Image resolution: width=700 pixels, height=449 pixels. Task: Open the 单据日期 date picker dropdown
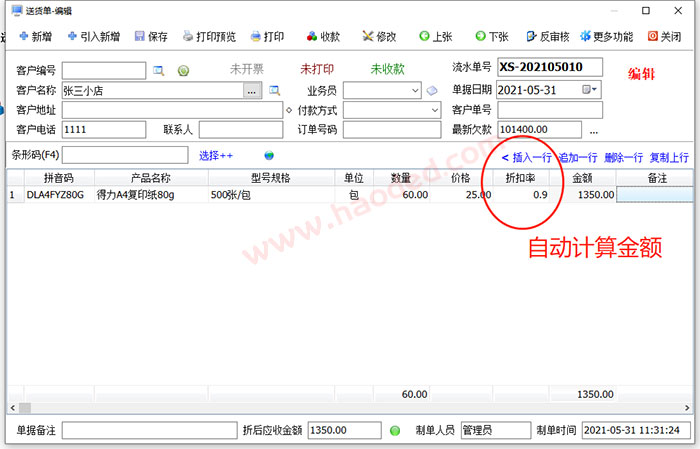(x=595, y=90)
